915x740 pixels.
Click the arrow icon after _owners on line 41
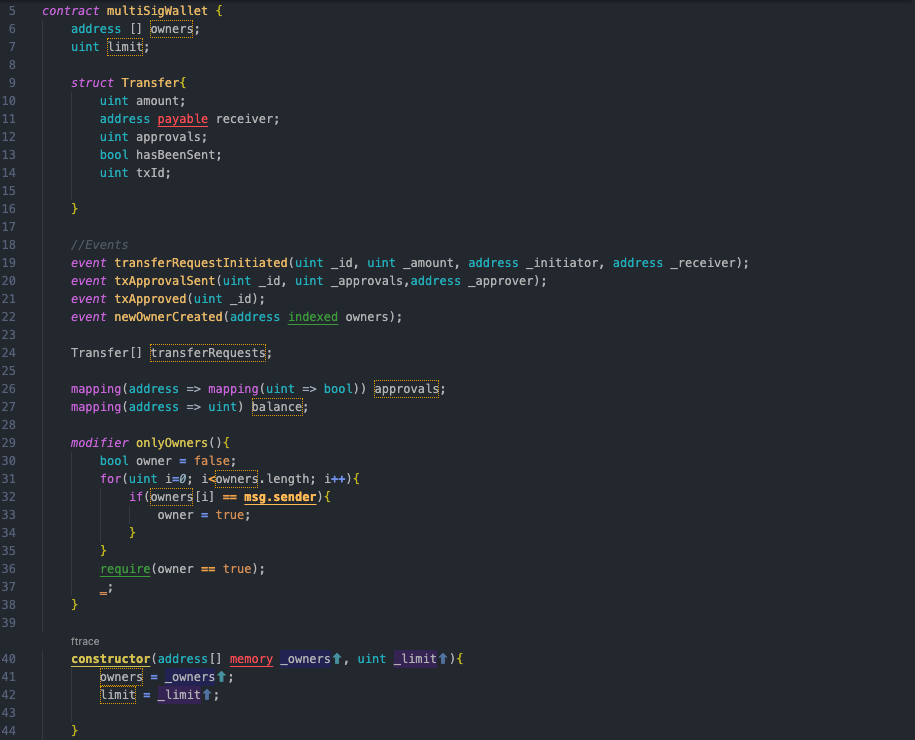coord(222,677)
